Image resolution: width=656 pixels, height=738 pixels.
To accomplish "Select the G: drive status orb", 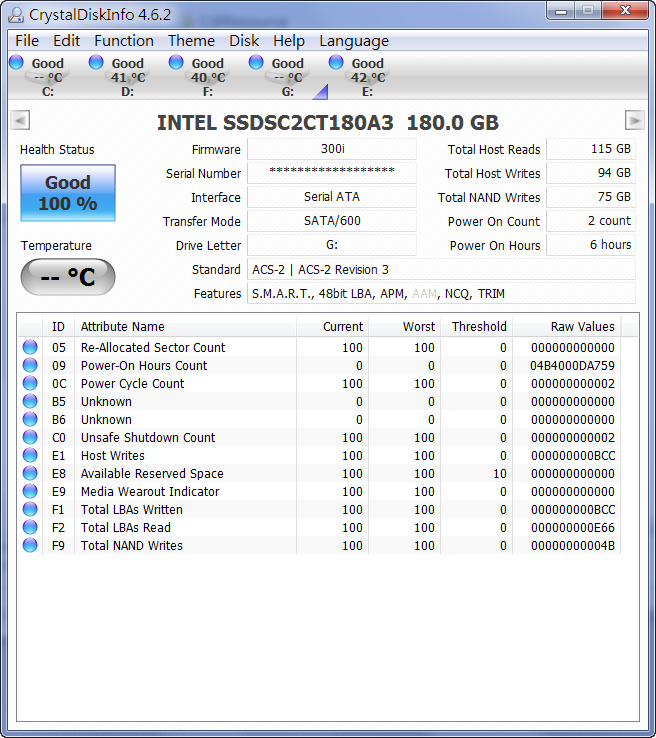I will pos(256,62).
